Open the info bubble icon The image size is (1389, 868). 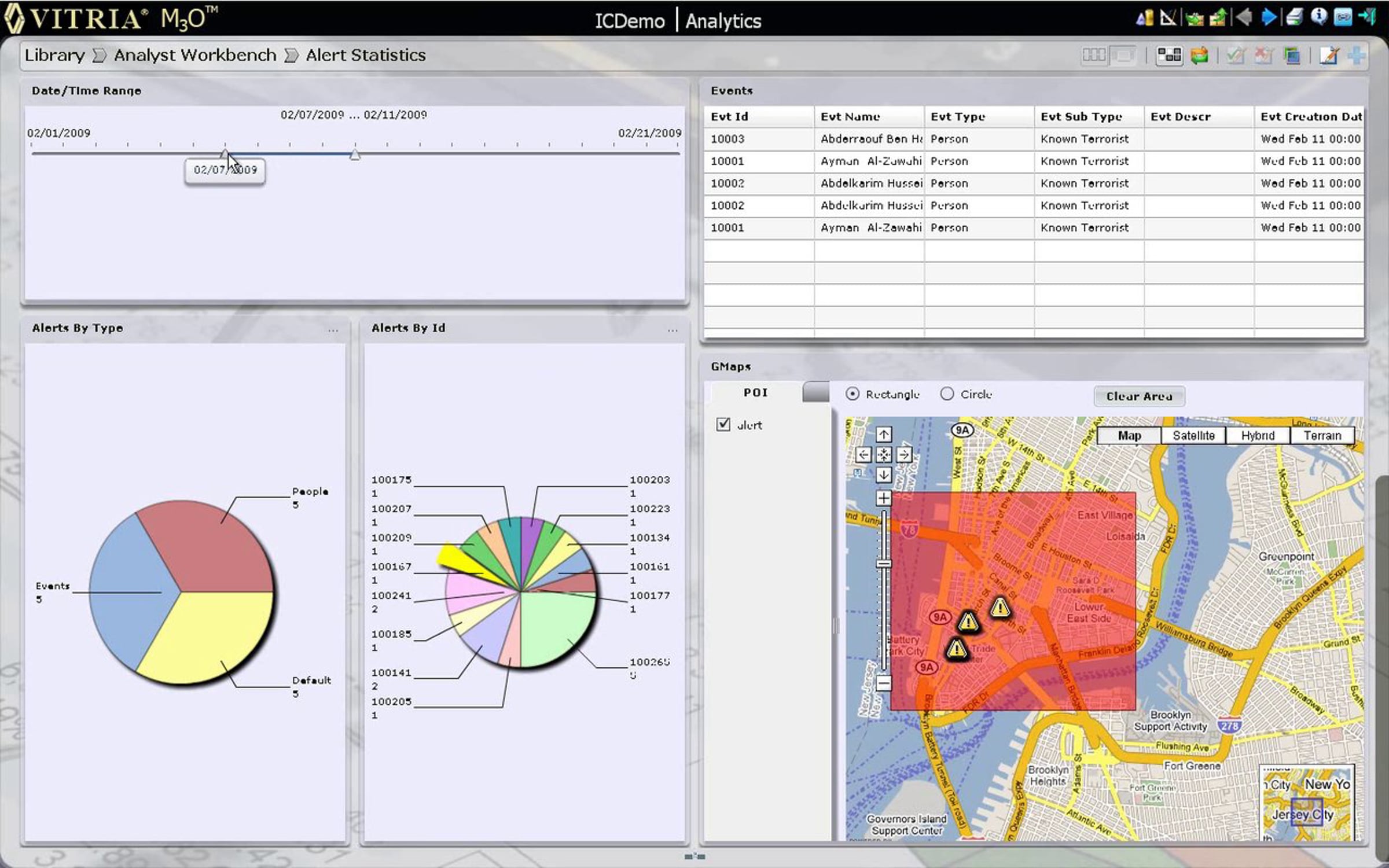coord(1319,17)
